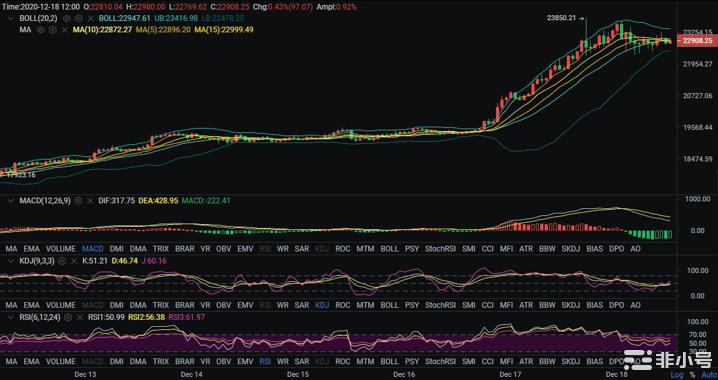Click the UB:23416.98 Bollinger value
Image resolution: width=718 pixels, height=380 pixels.
176,18
